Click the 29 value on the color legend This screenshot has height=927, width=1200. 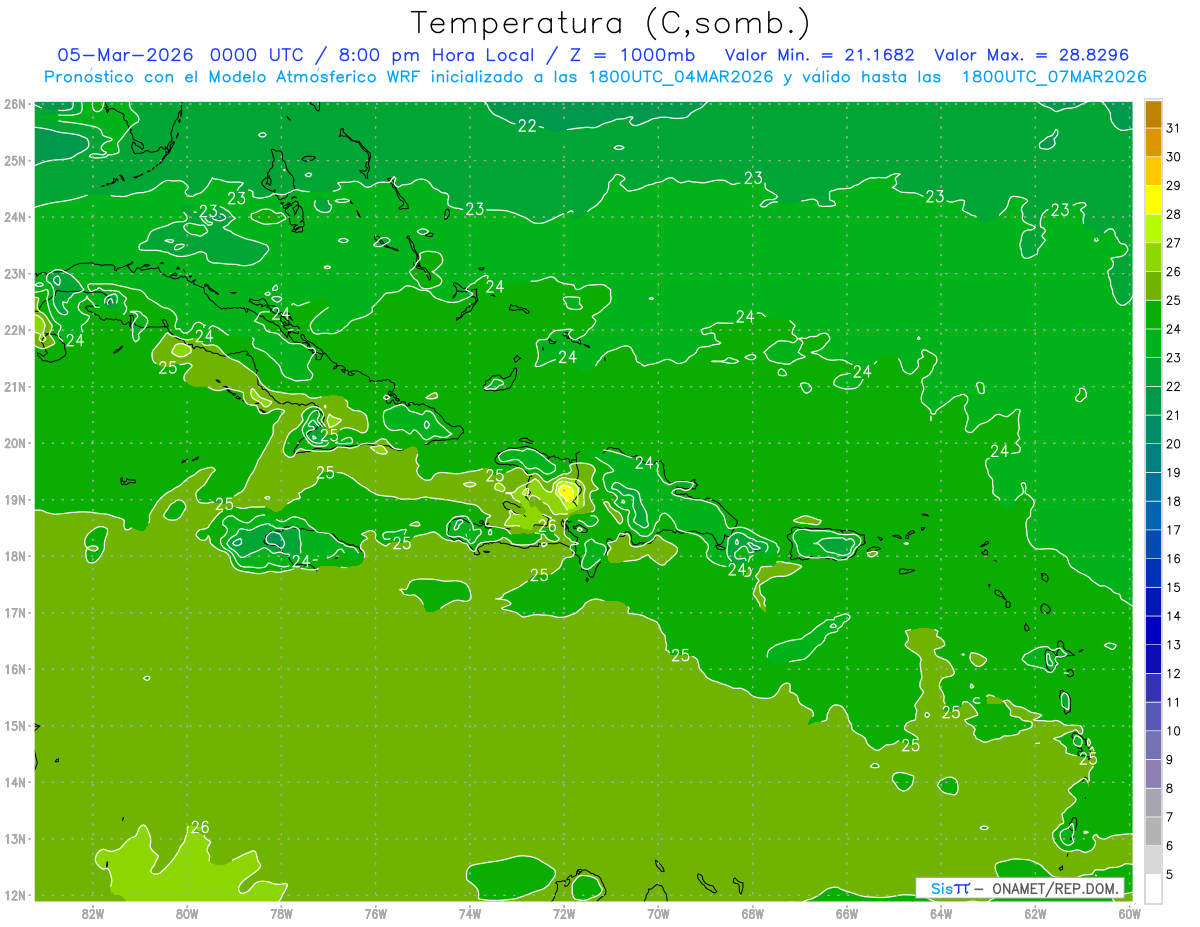coord(1174,186)
